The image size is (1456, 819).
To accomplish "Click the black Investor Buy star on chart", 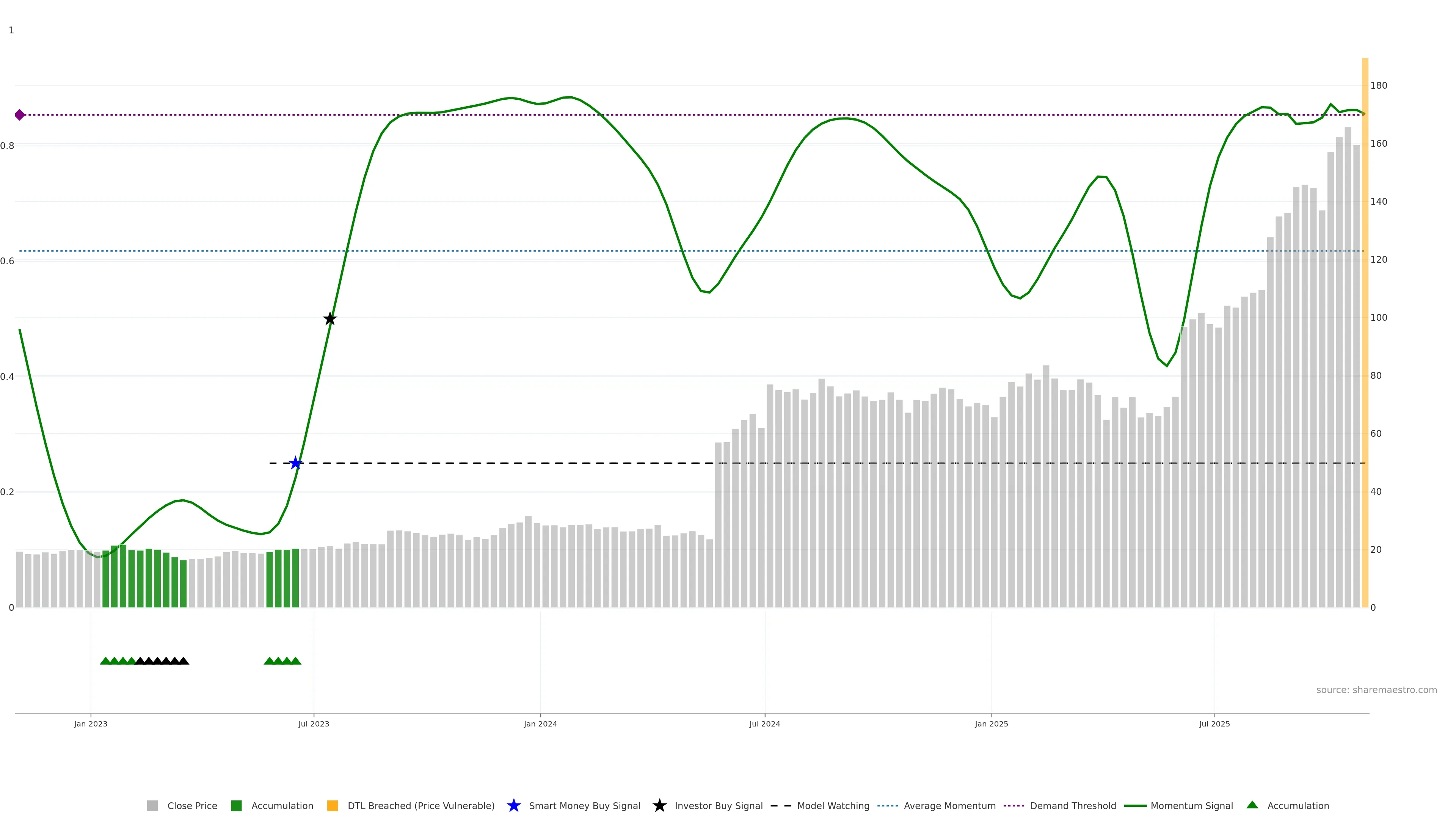I will tap(330, 319).
